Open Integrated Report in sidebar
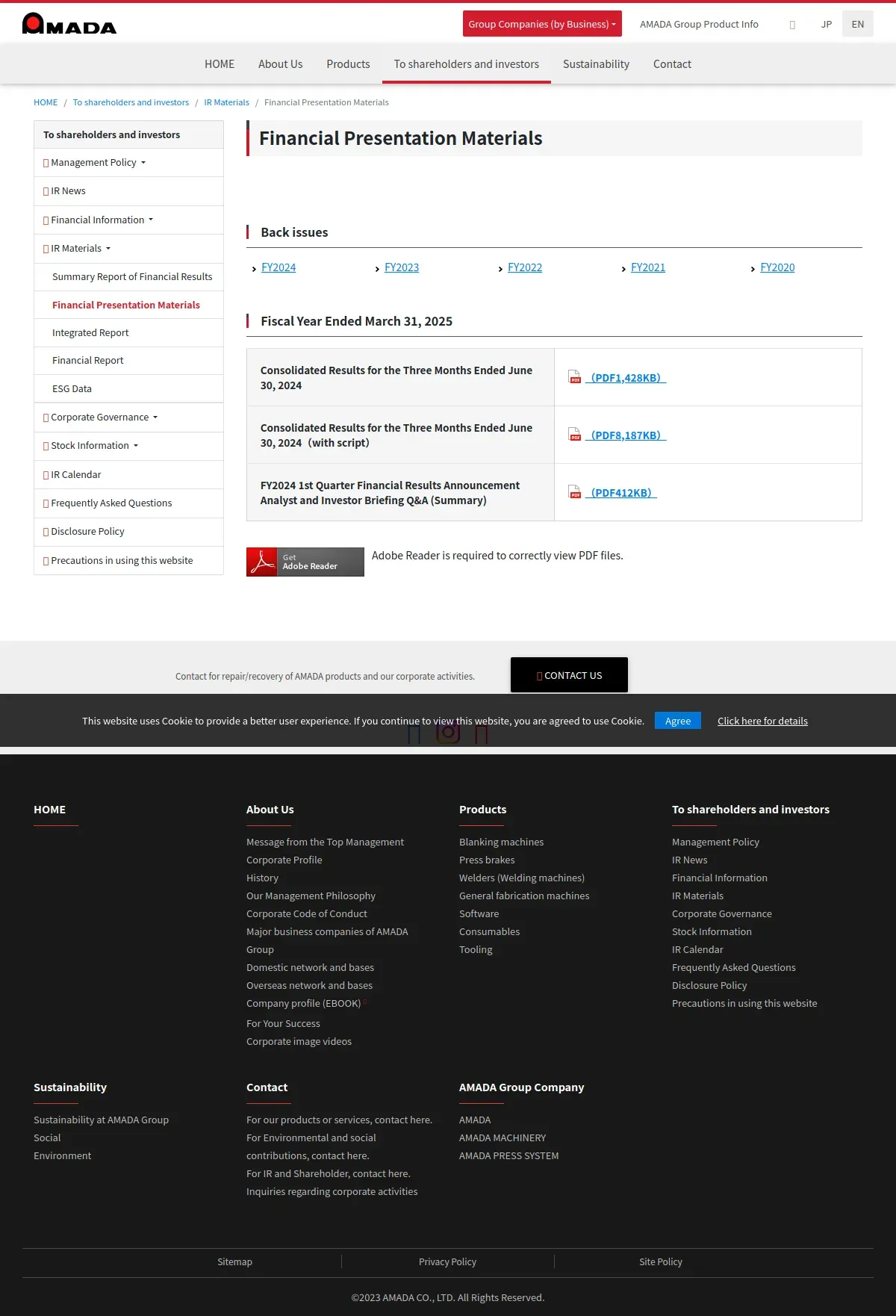 128,333
